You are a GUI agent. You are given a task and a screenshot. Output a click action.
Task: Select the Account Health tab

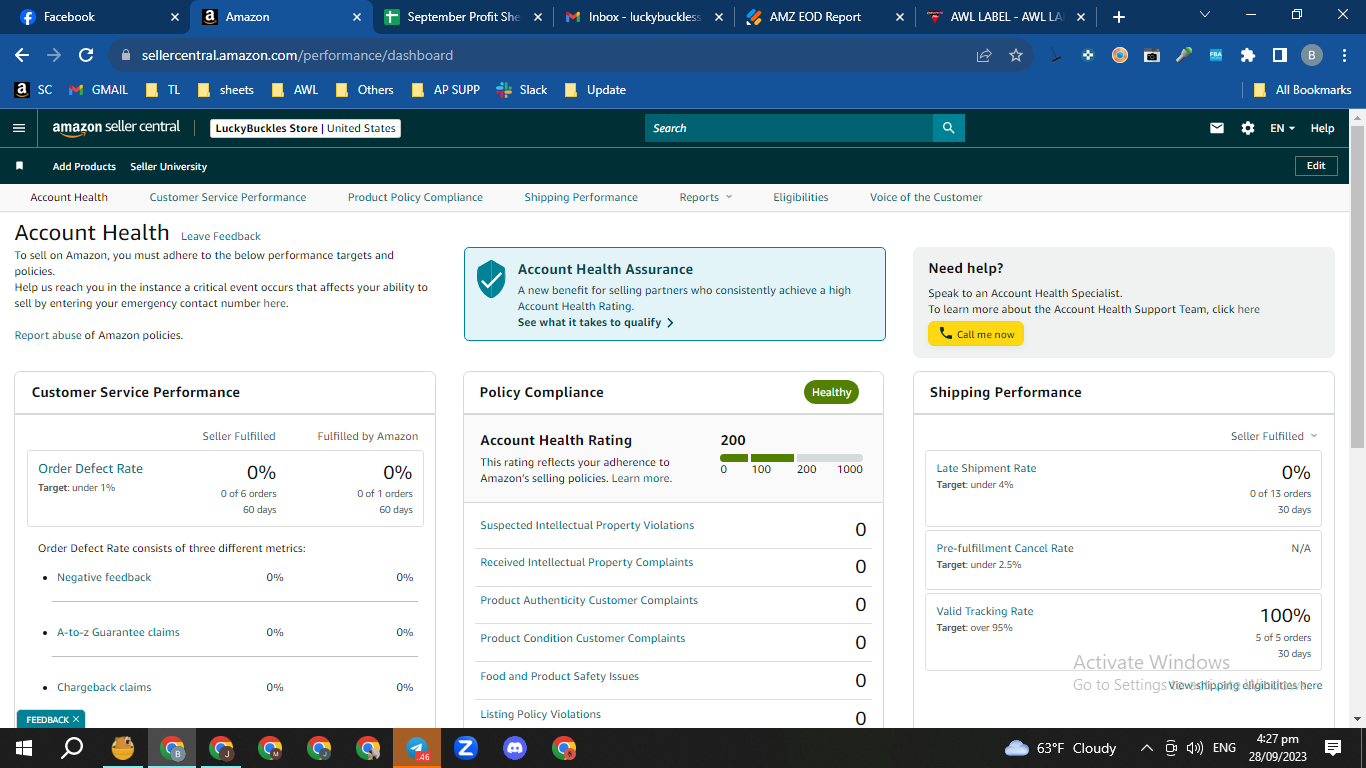coord(69,197)
